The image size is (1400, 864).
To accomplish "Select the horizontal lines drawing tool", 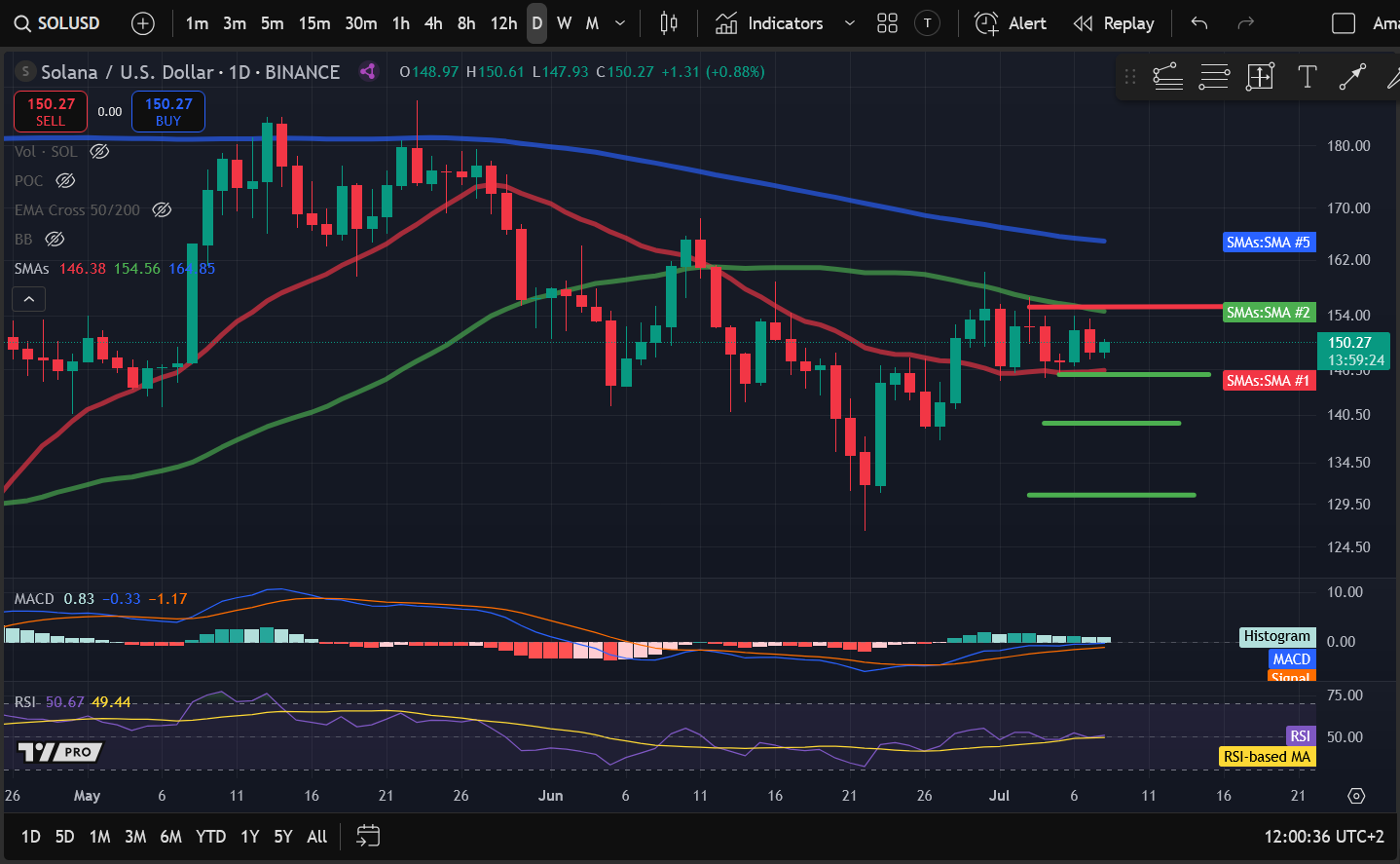I will coord(1214,76).
